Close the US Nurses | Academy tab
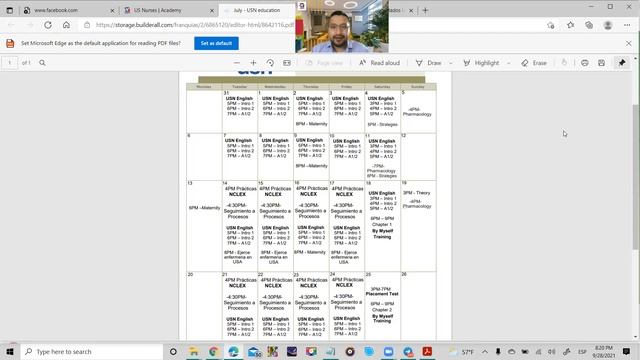 (x=212, y=11)
